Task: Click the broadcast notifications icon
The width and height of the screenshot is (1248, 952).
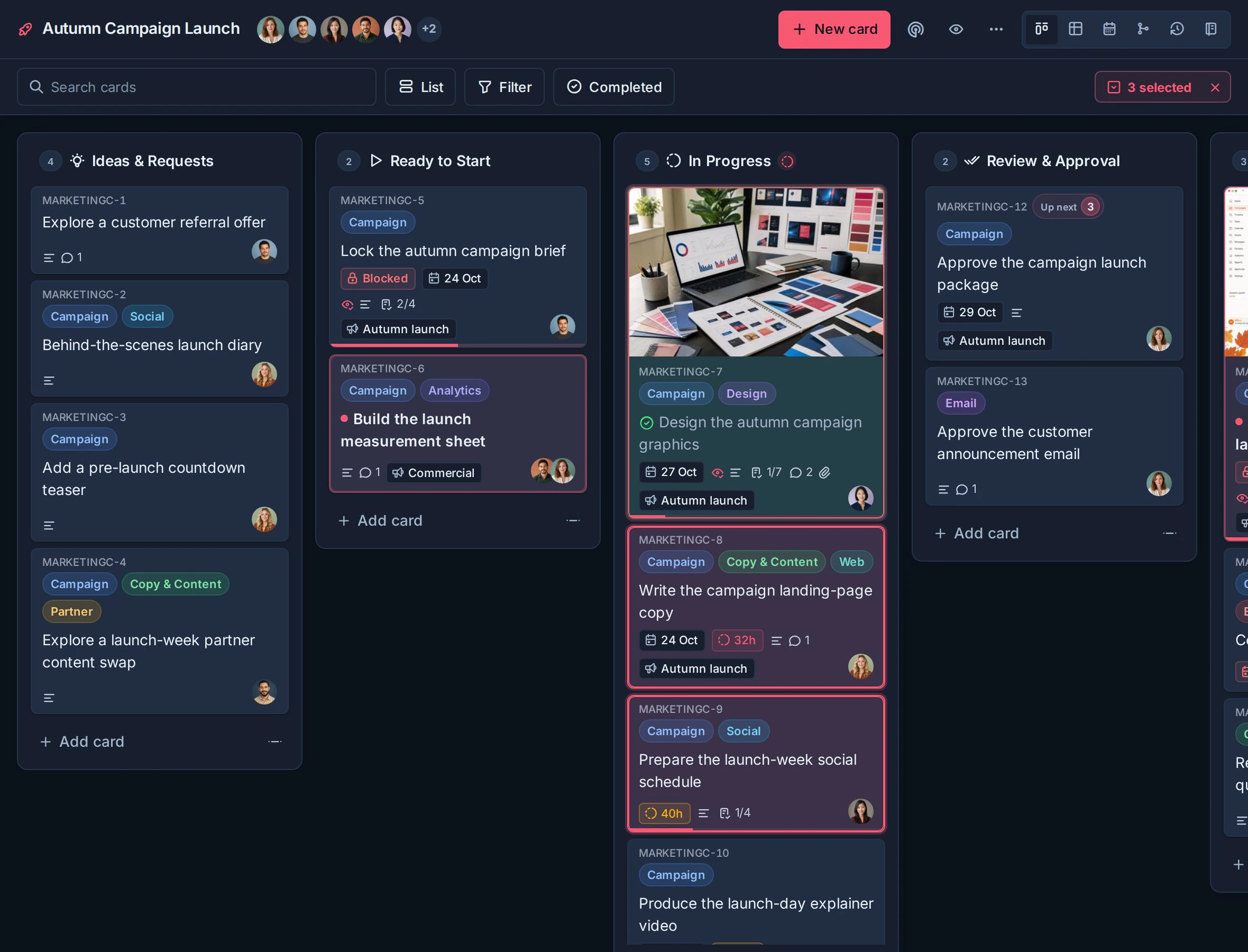Action: [x=915, y=29]
